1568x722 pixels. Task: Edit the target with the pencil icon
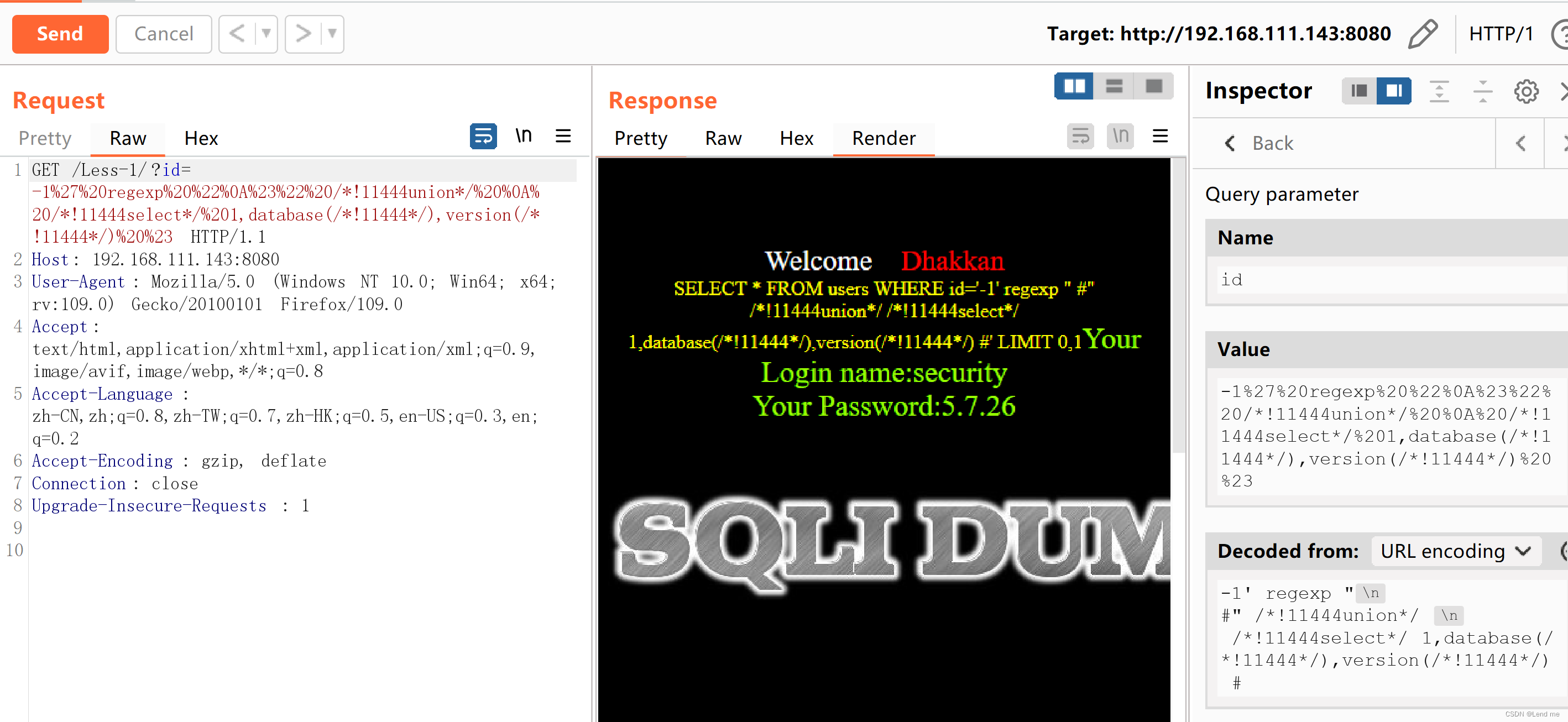pos(1423,34)
